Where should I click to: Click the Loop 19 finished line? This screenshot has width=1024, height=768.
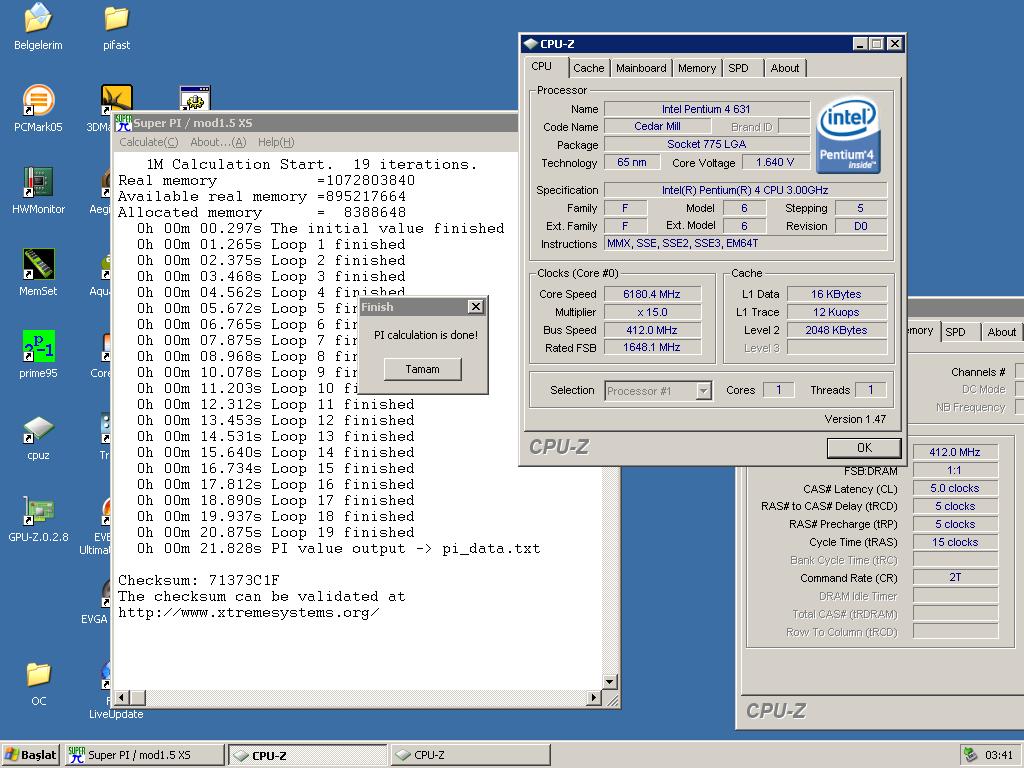(276, 532)
